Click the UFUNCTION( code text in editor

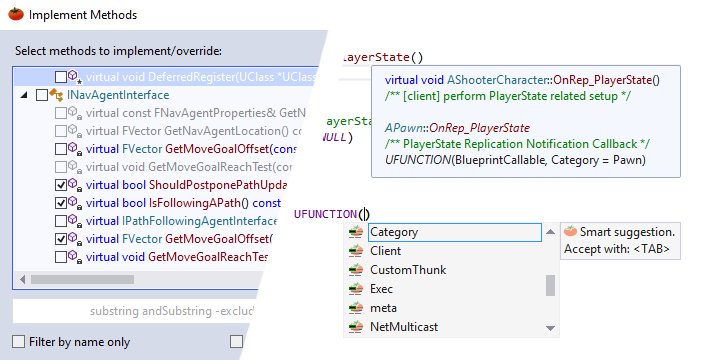328,214
